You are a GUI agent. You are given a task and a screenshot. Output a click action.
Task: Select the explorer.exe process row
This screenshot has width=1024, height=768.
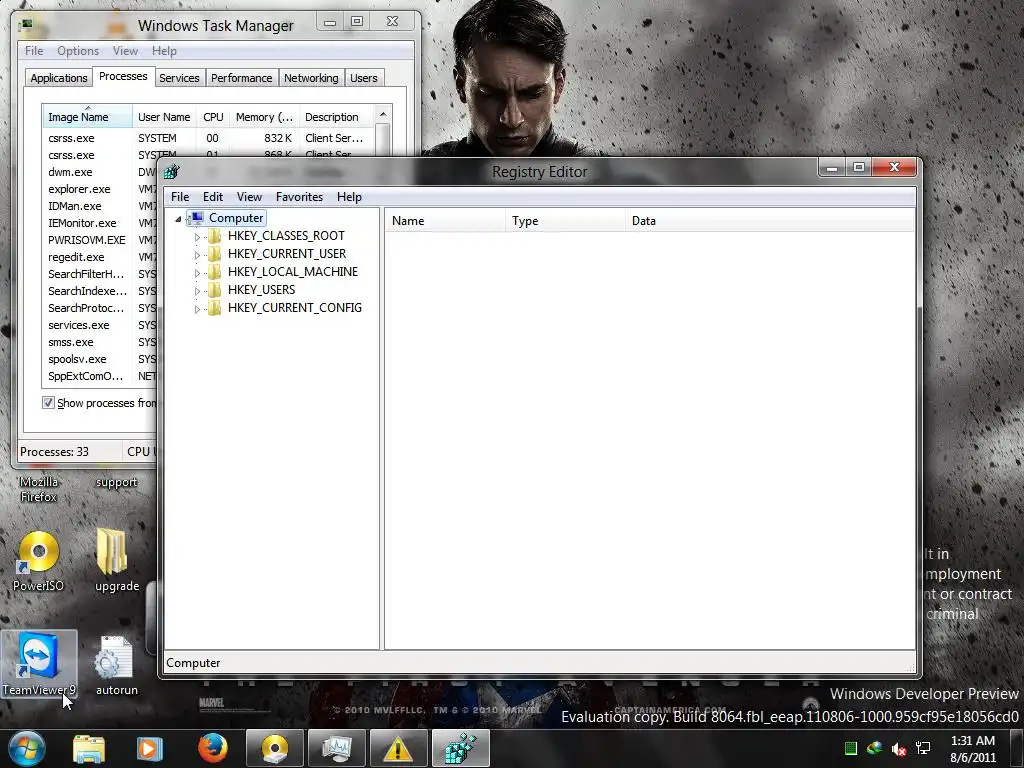click(x=101, y=189)
